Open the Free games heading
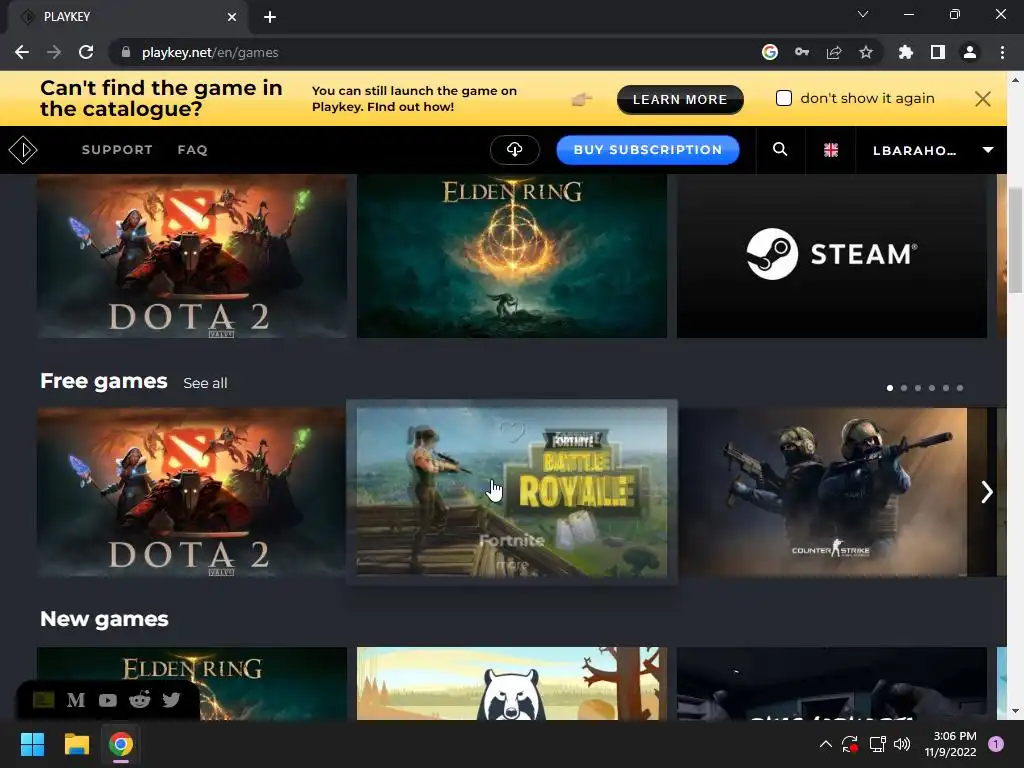Viewport: 1024px width, 768px height. [104, 381]
